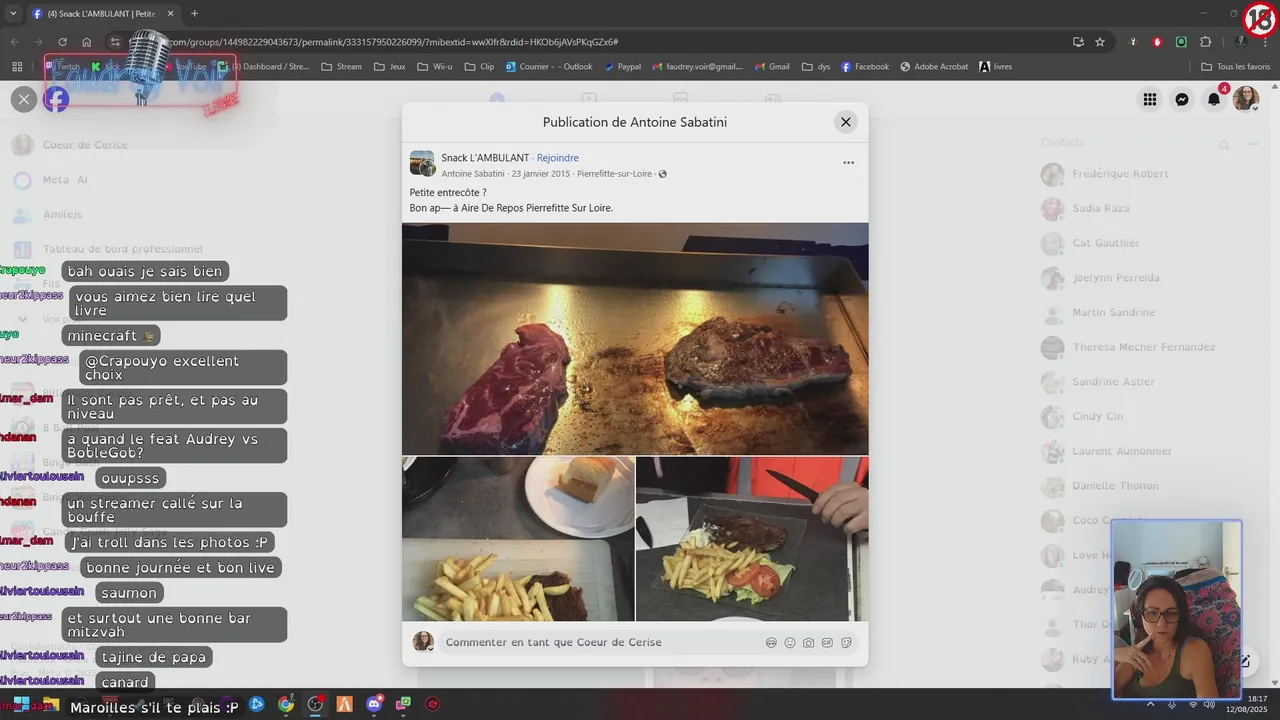Open the Chrome apps grid in bookmarks bar
Screen dimensions: 1280x720
(x=17, y=67)
